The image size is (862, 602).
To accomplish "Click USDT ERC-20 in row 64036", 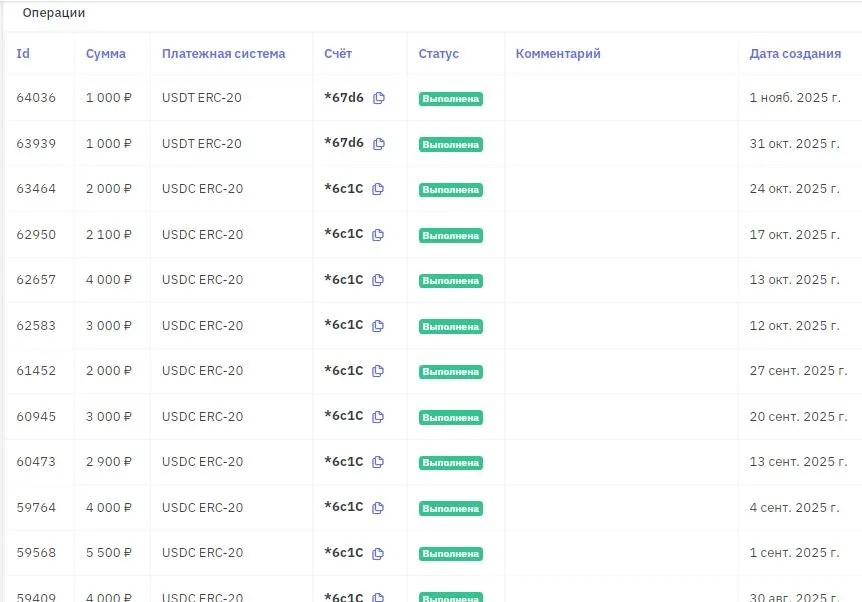I will click(202, 98).
